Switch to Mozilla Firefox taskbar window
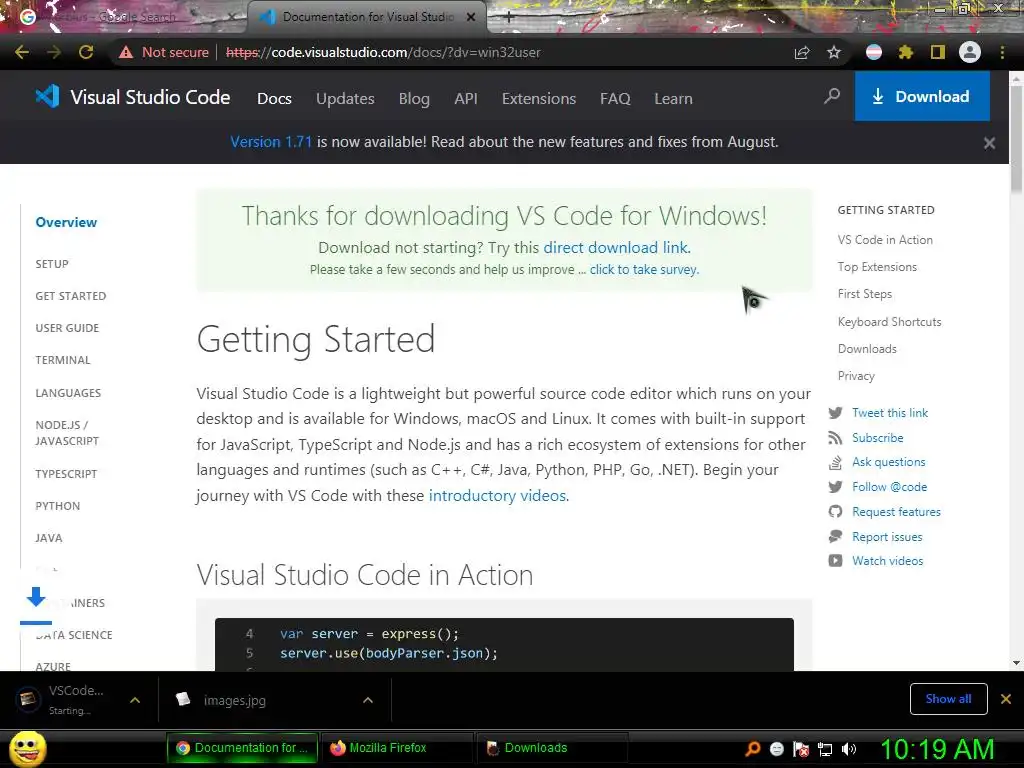The width and height of the screenshot is (1024, 768). click(396, 748)
